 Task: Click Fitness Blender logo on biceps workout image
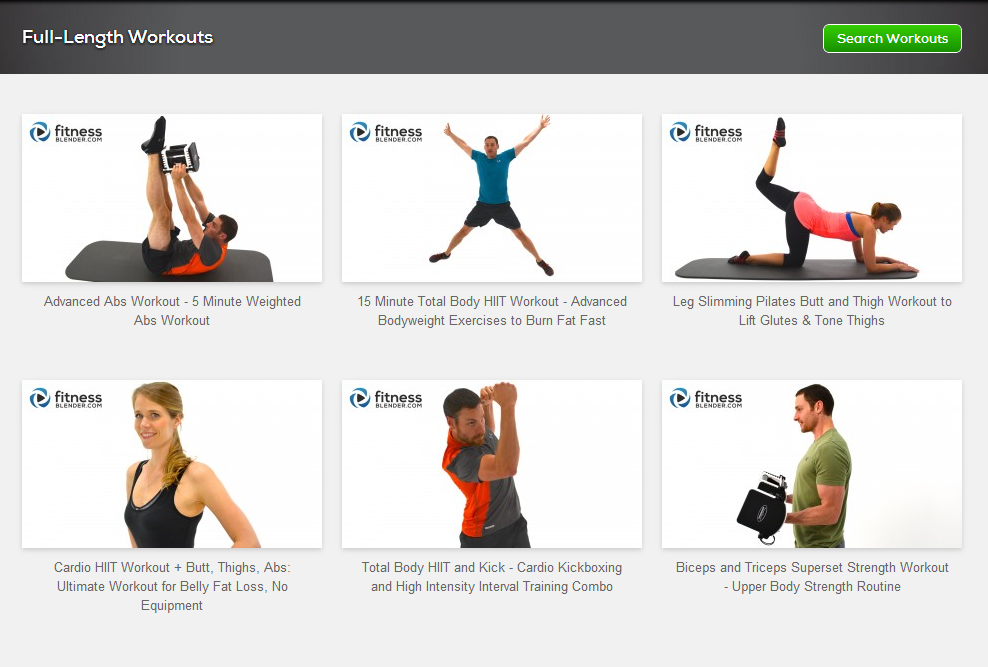(706, 398)
